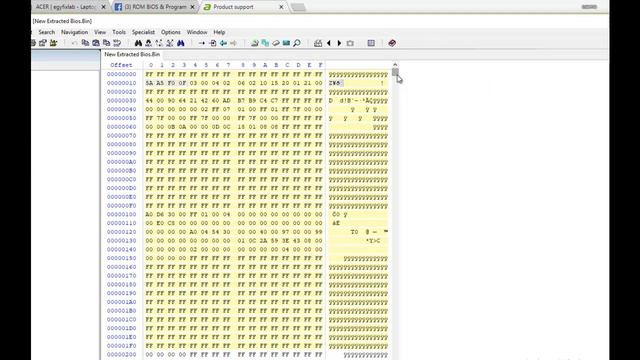640x360 pixels.
Task: Click the scrollbar up arrow of hex view
Action: click(395, 64)
